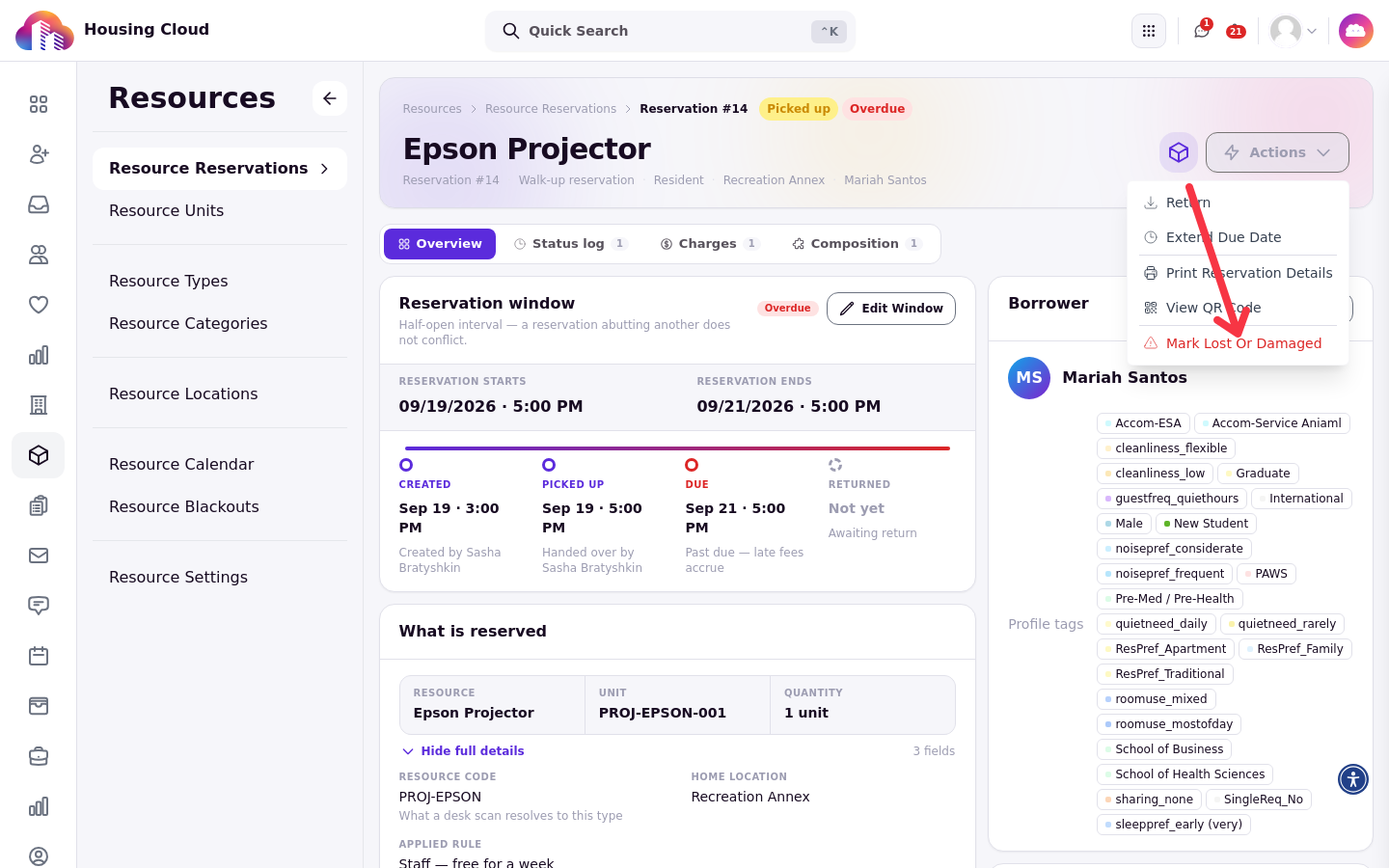The image size is (1389, 868).
Task: Open chat notifications icon with red badge
Action: tap(1202, 31)
